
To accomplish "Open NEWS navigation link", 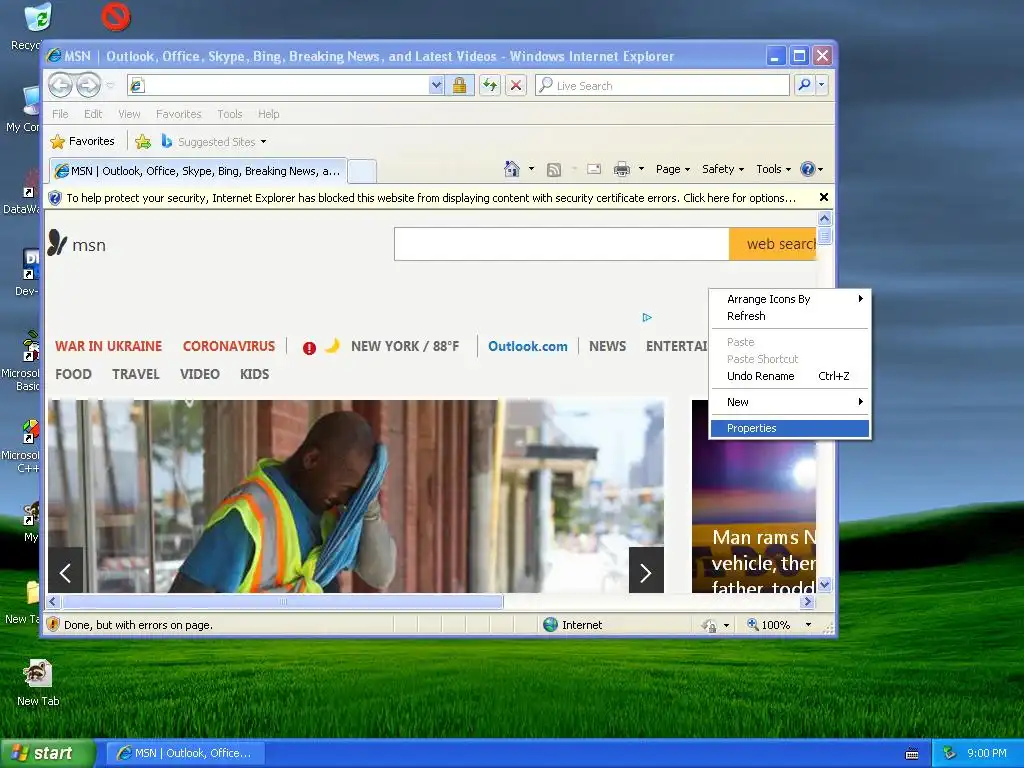I will (x=607, y=346).
